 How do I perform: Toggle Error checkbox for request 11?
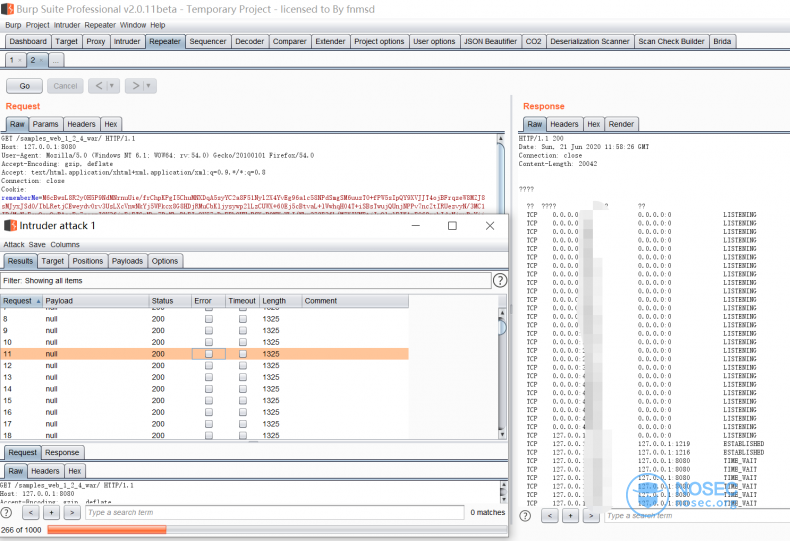point(209,354)
